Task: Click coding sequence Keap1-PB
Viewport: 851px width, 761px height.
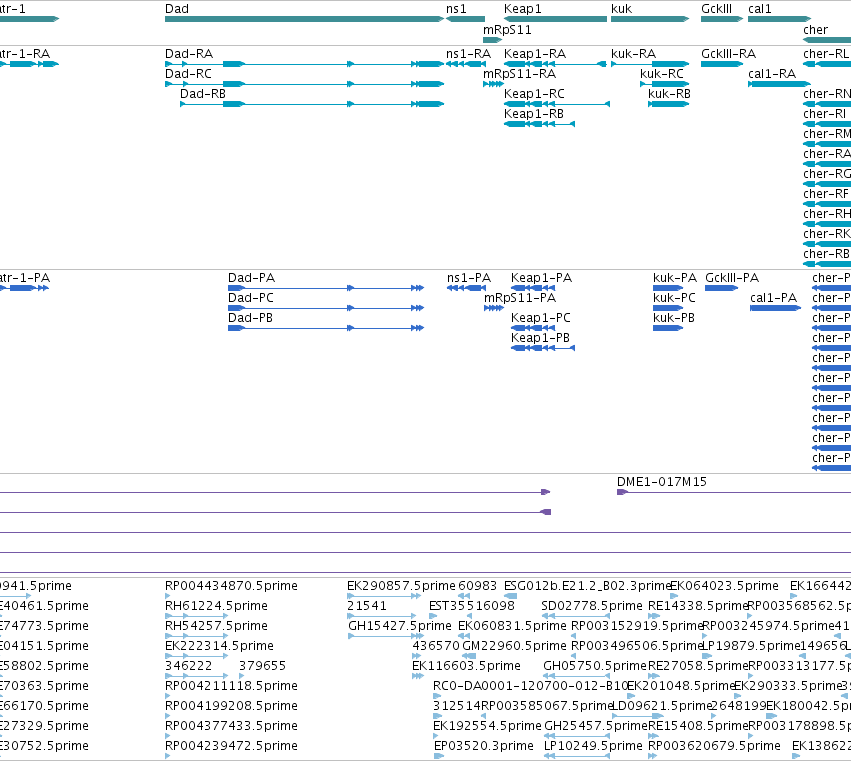Action: 541,338
